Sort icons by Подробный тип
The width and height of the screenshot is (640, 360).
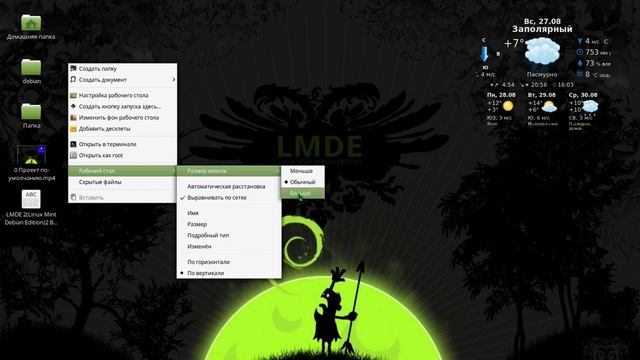pos(229,236)
